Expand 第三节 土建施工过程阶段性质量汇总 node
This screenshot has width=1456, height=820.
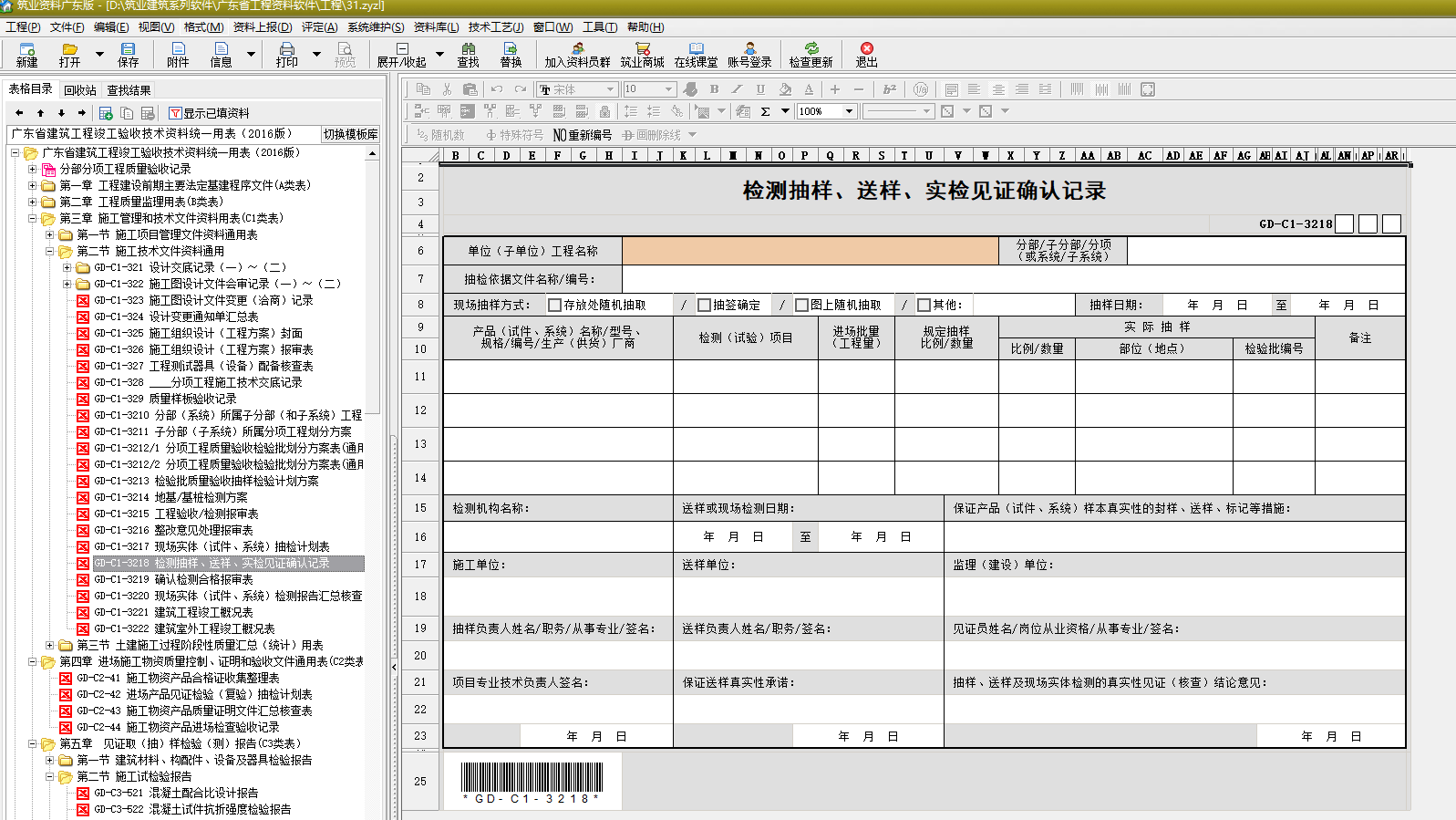click(50, 645)
